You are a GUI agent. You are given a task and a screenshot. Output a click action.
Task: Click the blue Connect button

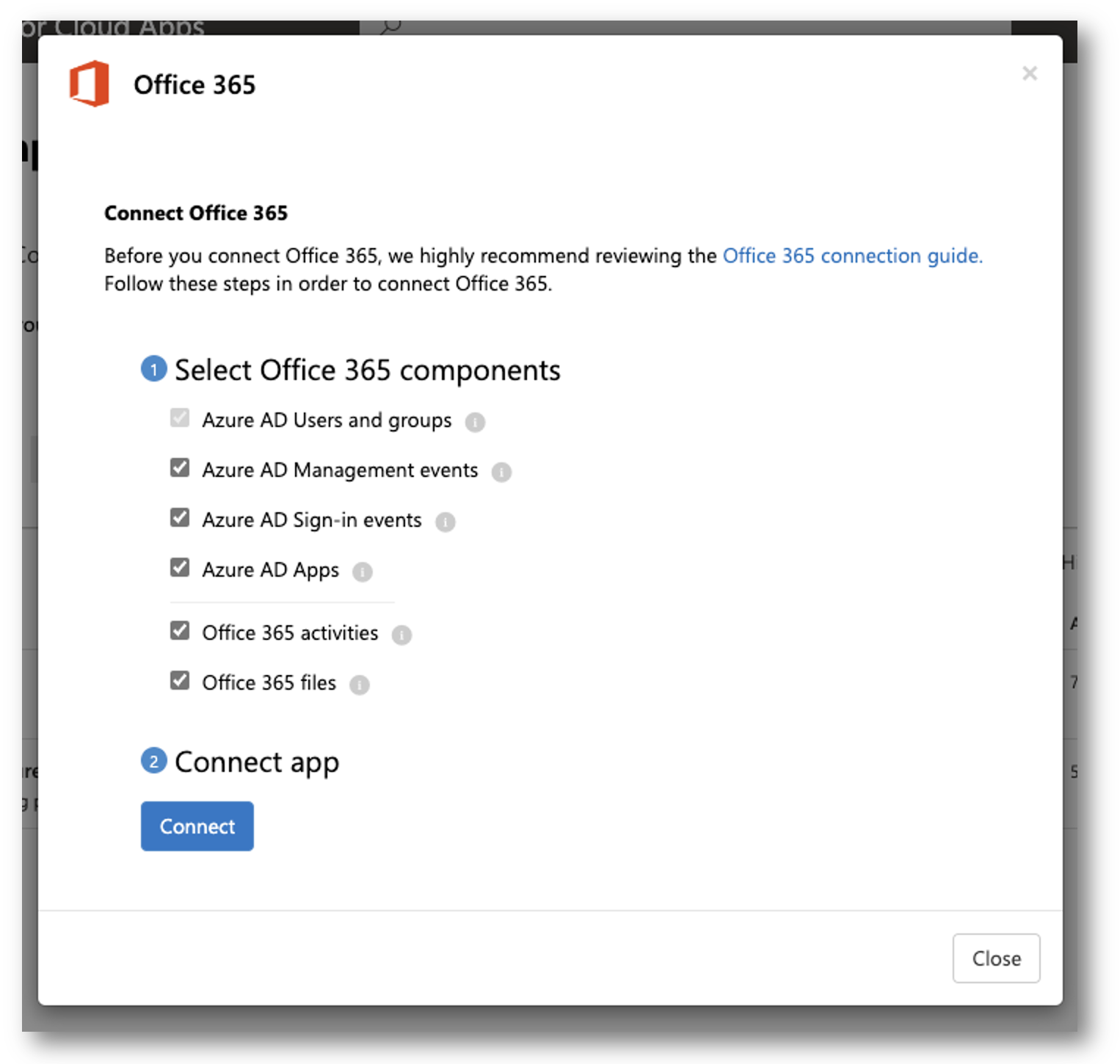pyautogui.click(x=197, y=826)
